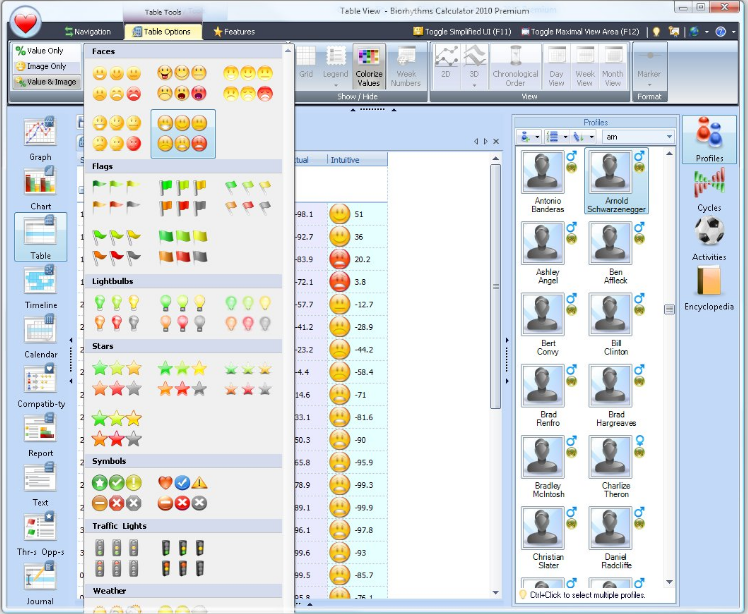748x614 pixels.
Task: Open the Text view
Action: click(x=40, y=483)
